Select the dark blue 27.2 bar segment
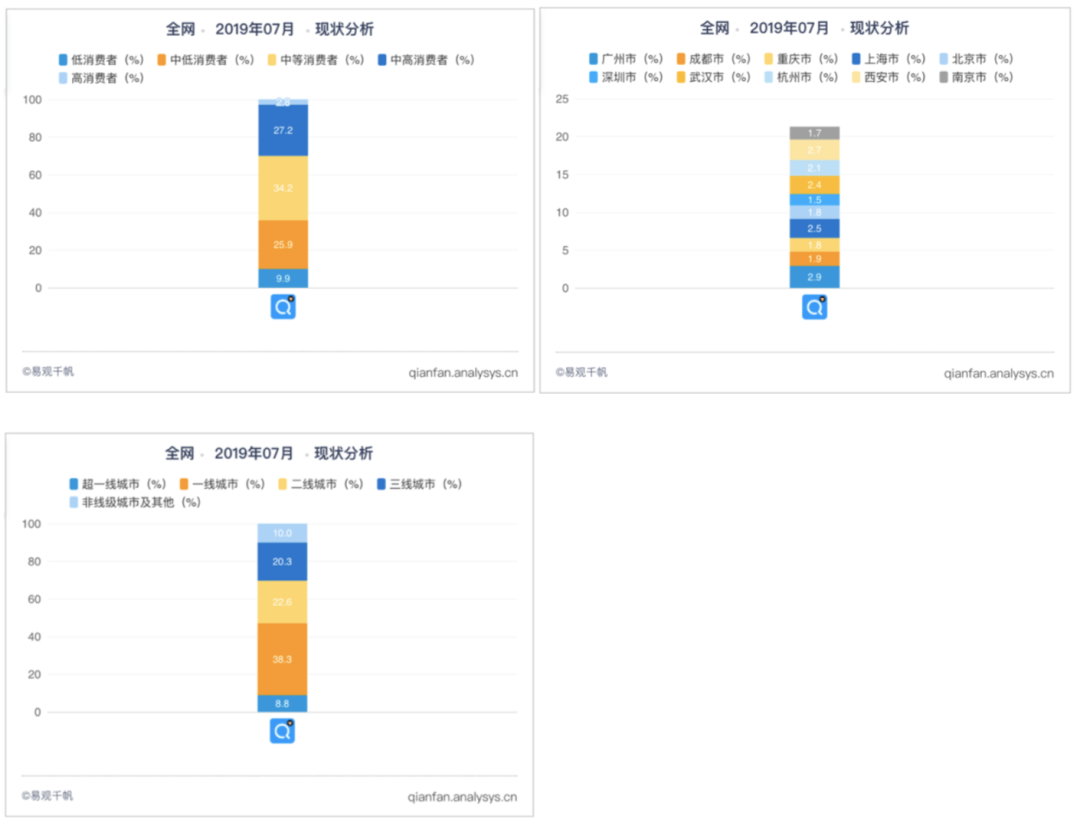Viewport: 1080px width, 829px height. [283, 130]
